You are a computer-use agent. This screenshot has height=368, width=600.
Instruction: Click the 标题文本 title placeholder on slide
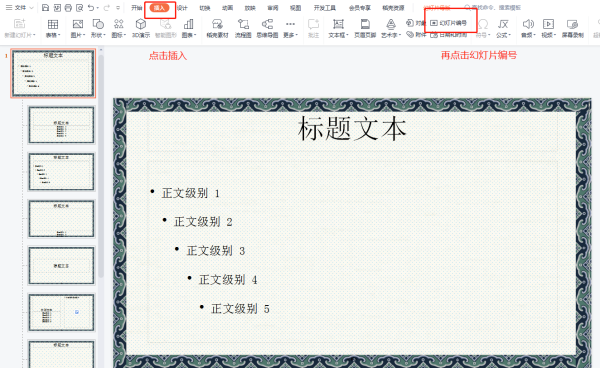pos(352,129)
